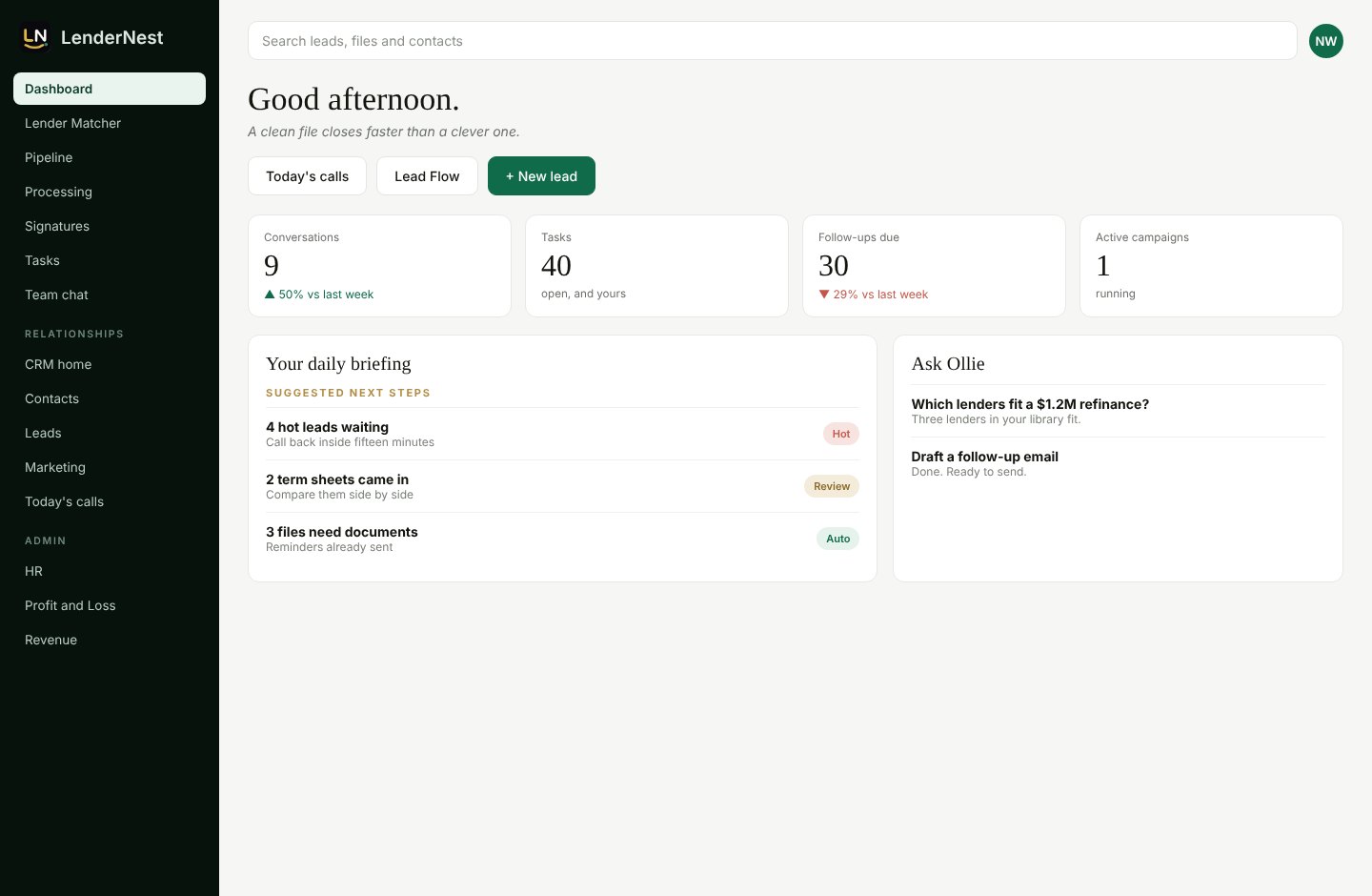This screenshot has height=896, width=1372.
Task: Go to the HR admin page
Action: click(x=110, y=571)
